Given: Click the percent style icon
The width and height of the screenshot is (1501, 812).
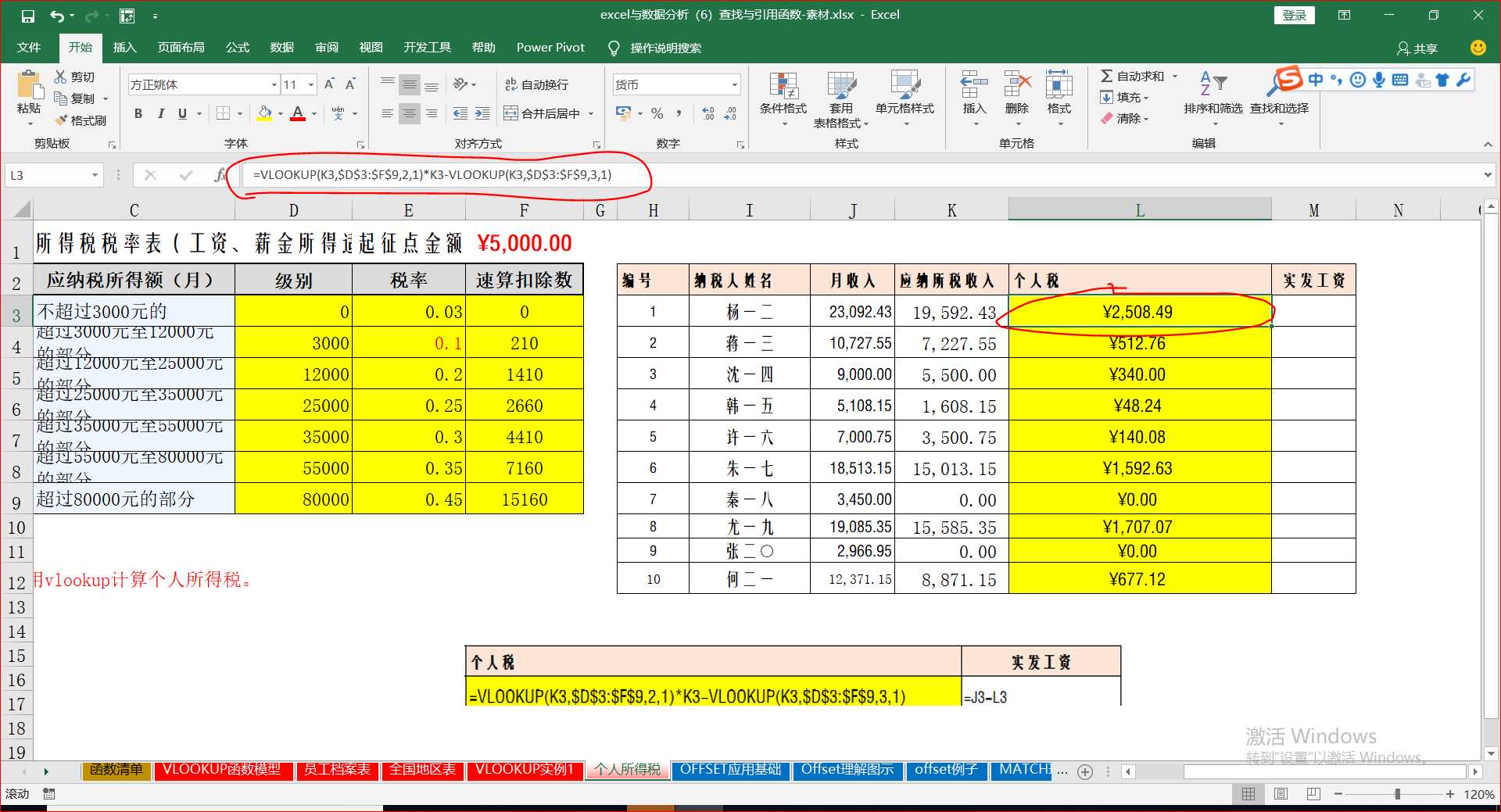Looking at the screenshot, I should [x=657, y=113].
